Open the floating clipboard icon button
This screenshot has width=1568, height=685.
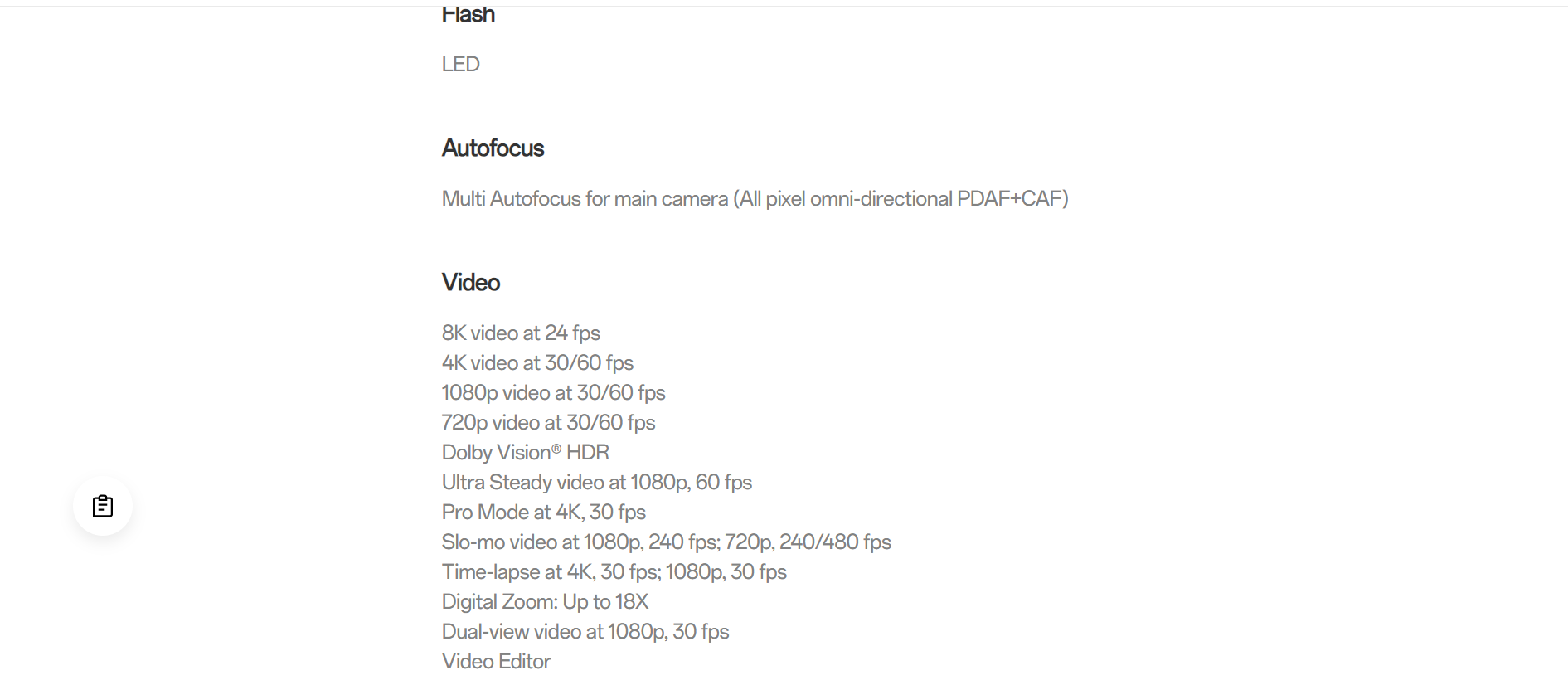pyautogui.click(x=103, y=506)
